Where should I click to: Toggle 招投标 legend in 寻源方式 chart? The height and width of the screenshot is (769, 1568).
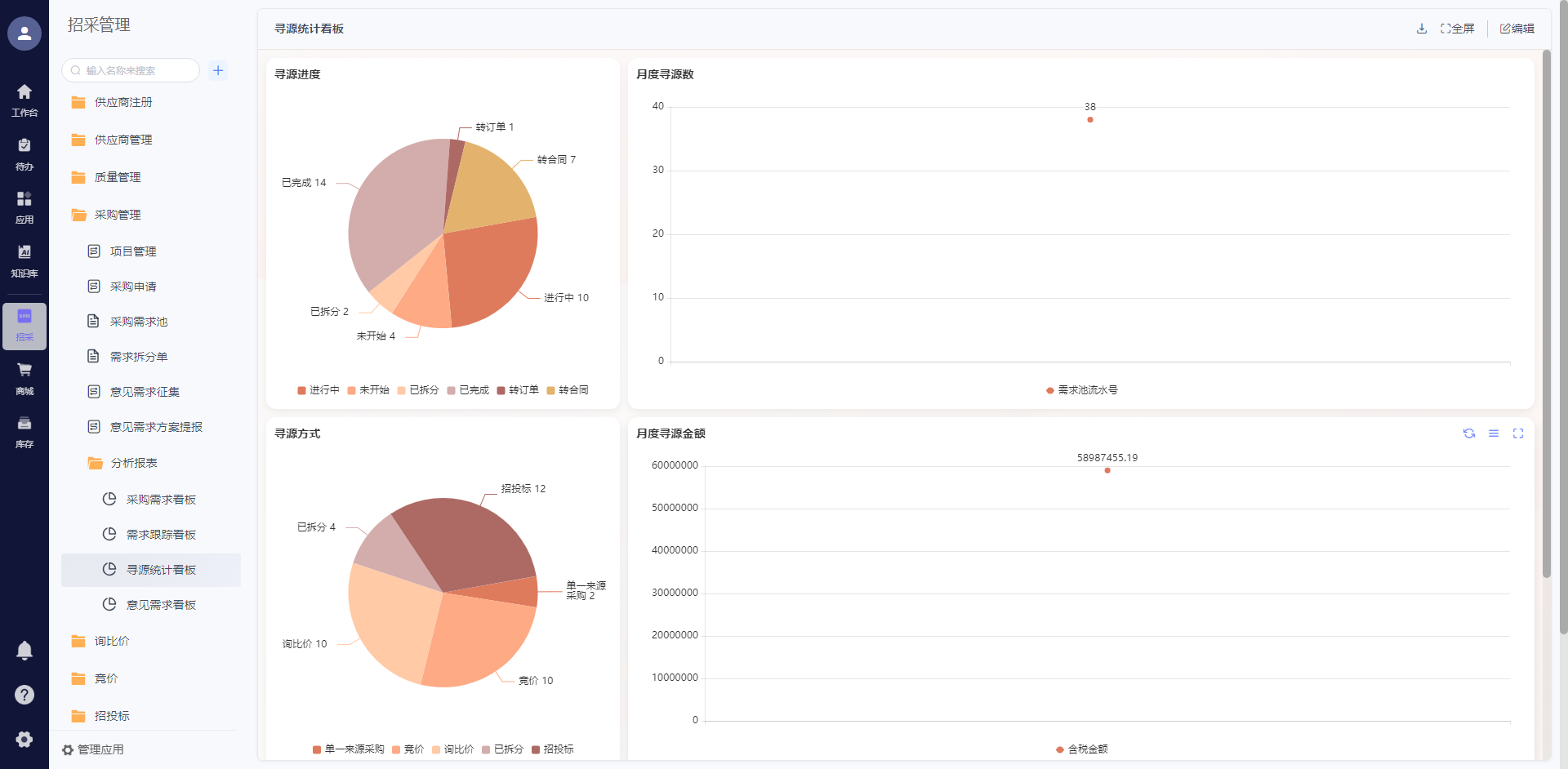click(x=553, y=749)
